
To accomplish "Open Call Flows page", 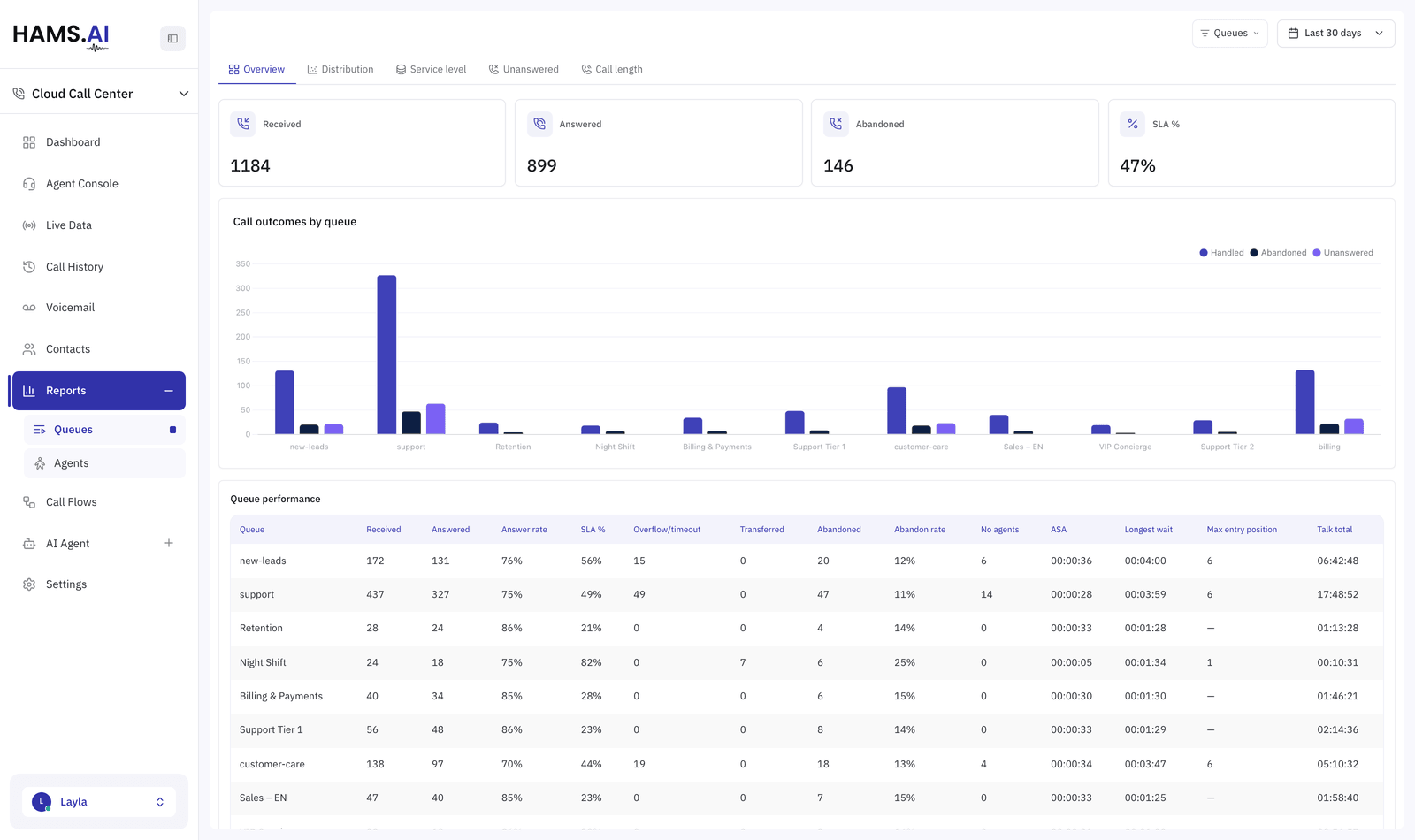I will click(x=99, y=502).
